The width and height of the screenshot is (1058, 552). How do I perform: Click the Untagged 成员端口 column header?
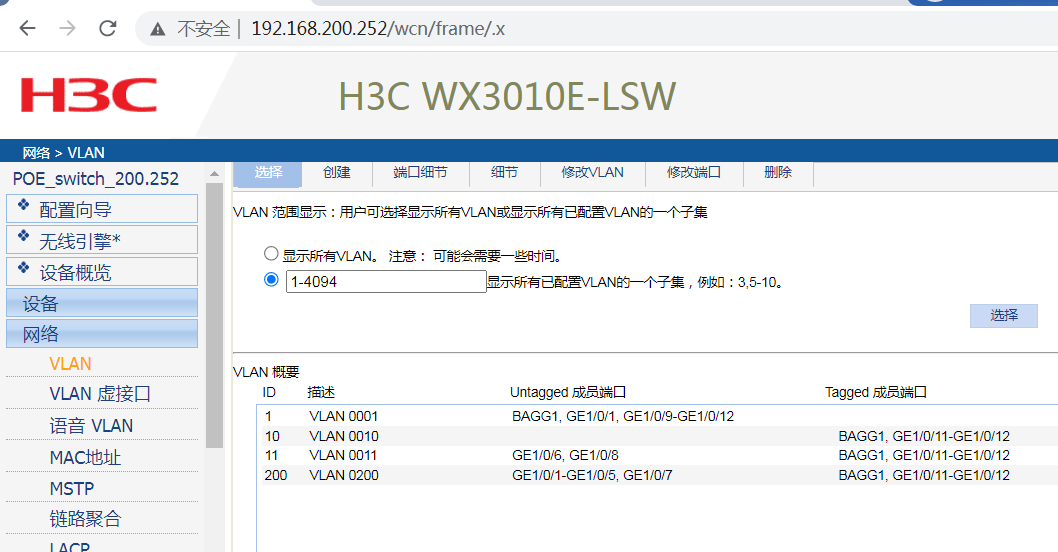[x=568, y=392]
